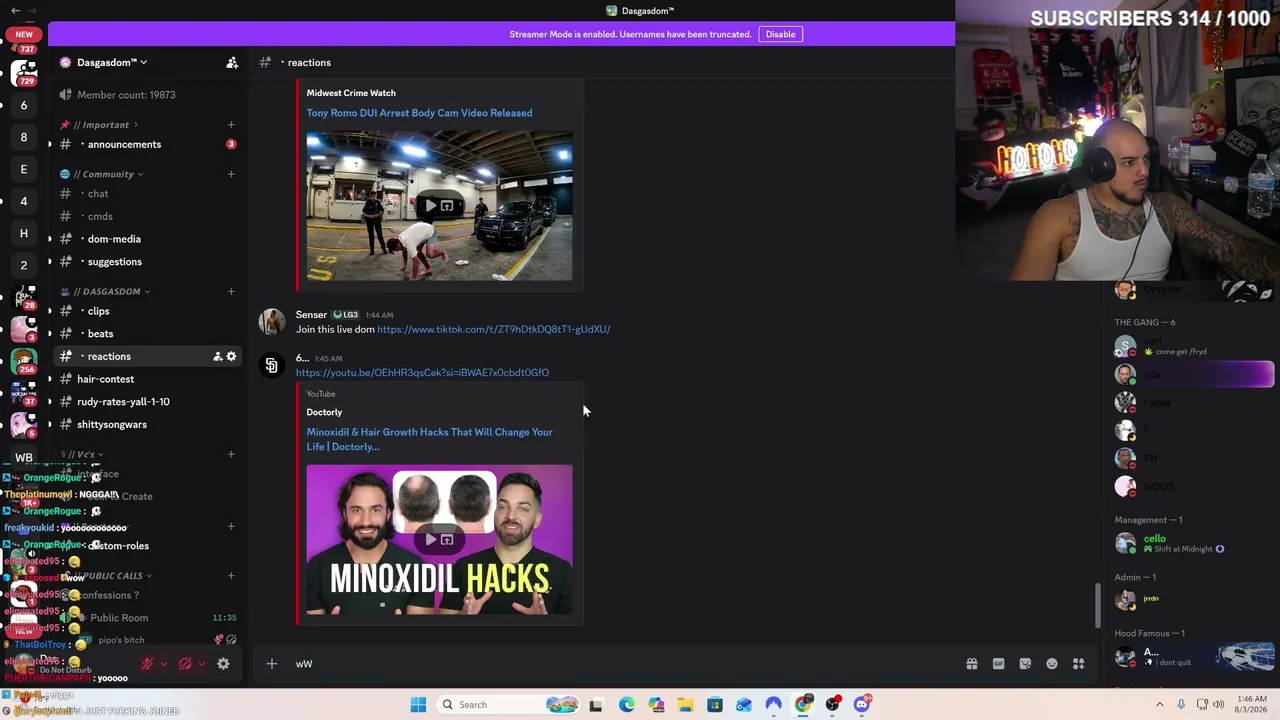
Task: Show hidden system tray icons
Action: 1160,705
